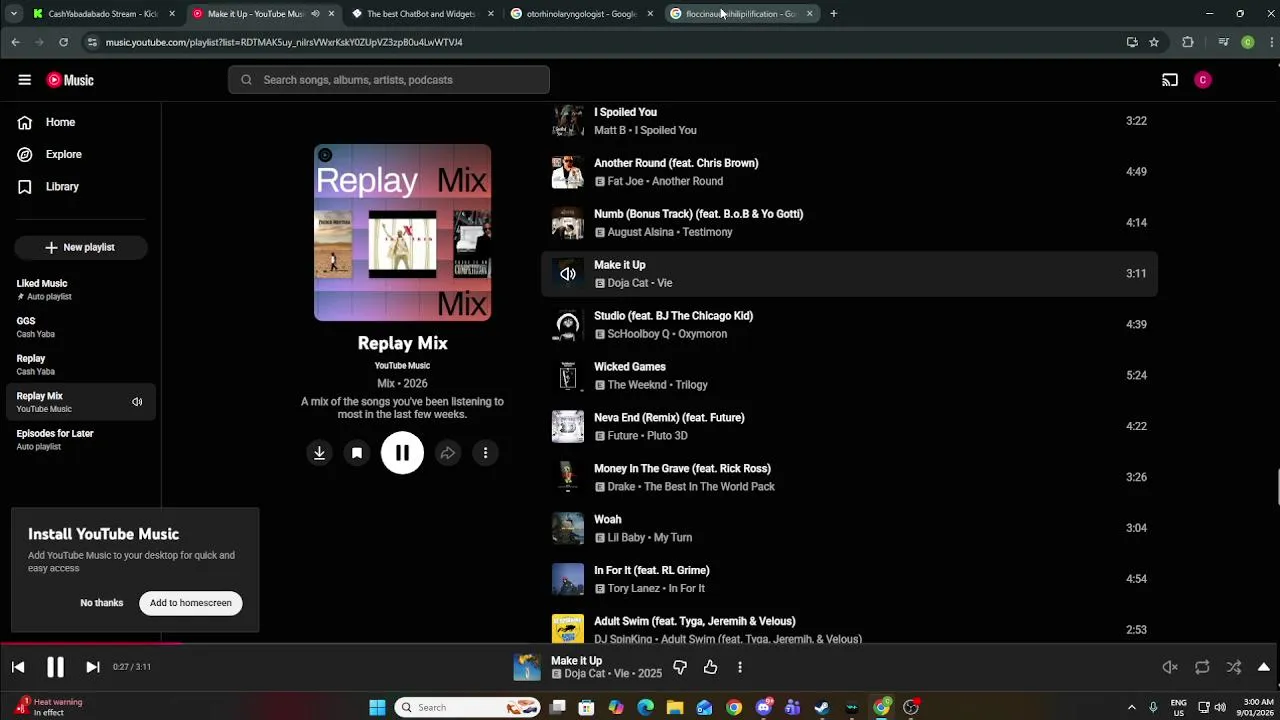Show hidden system tray icons

click(1132, 708)
